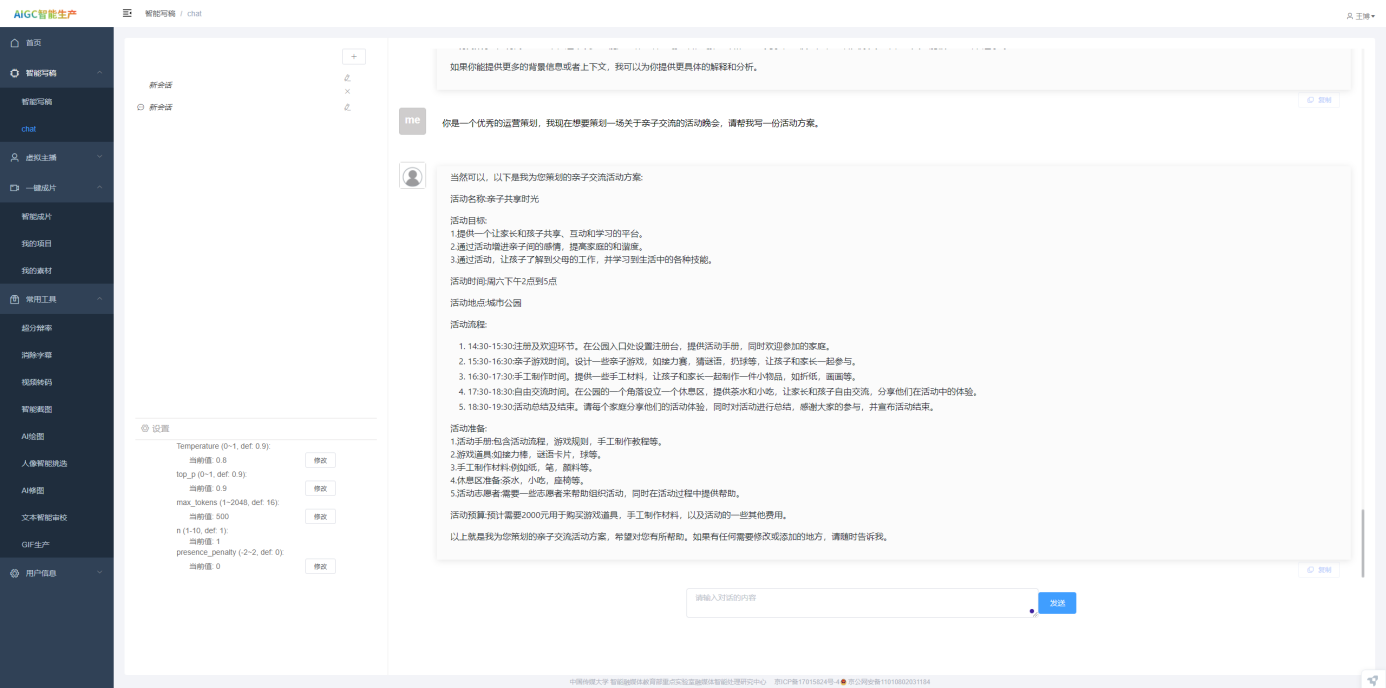The width and height of the screenshot is (1386, 688).
Task: Click the rocket icon at bottom right
Action: (1372, 679)
